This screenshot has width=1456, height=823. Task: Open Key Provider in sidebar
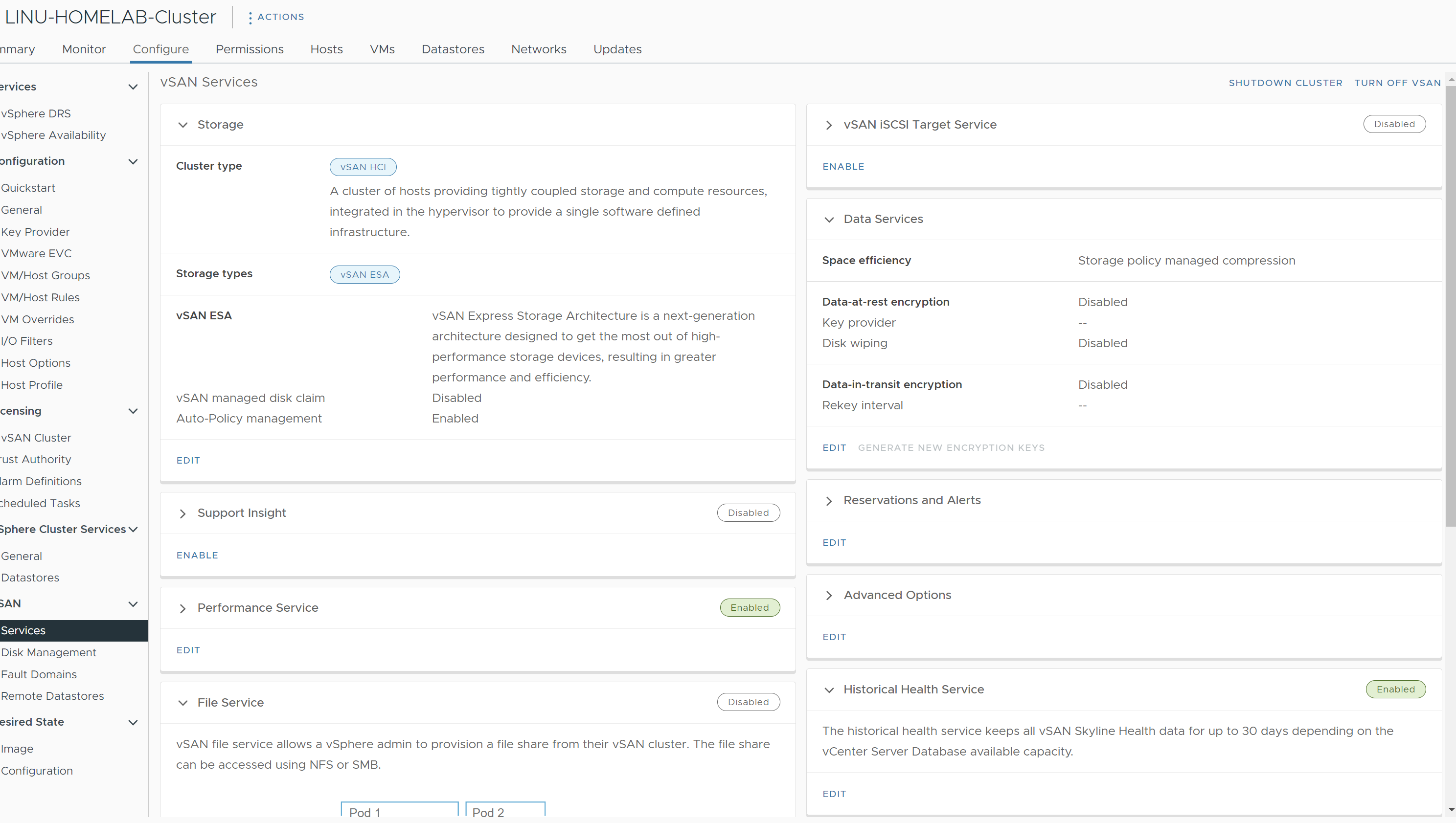pyautogui.click(x=35, y=232)
